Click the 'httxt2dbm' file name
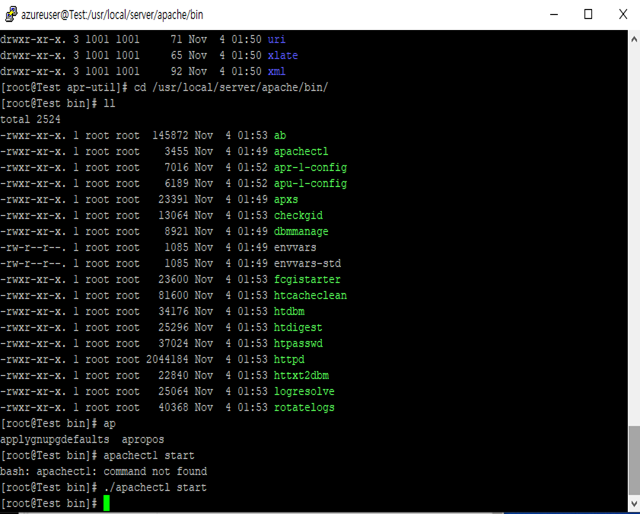Screen dimensions: 640x514 click(x=301, y=376)
